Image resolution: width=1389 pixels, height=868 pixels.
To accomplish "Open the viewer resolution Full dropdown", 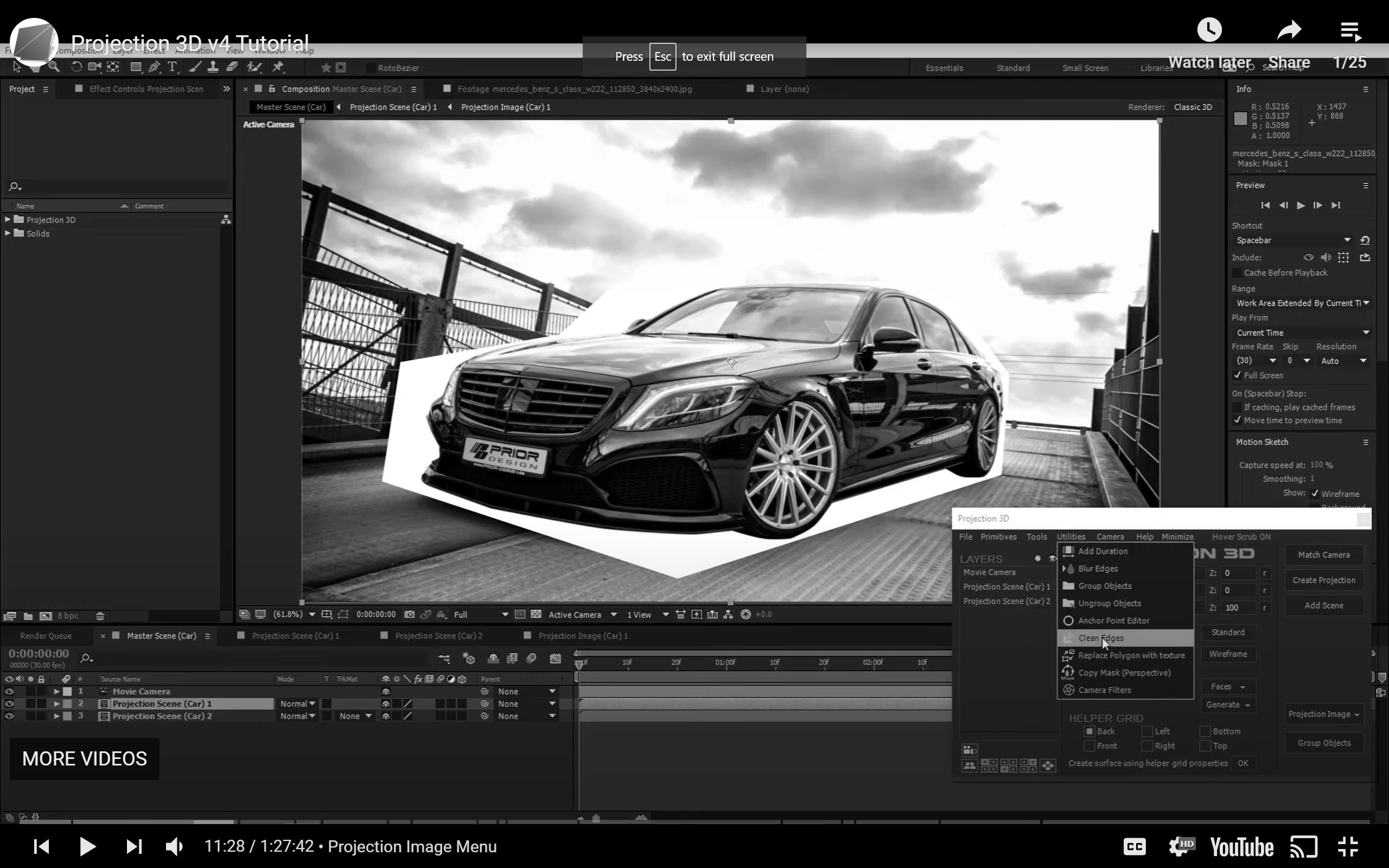I will [480, 614].
